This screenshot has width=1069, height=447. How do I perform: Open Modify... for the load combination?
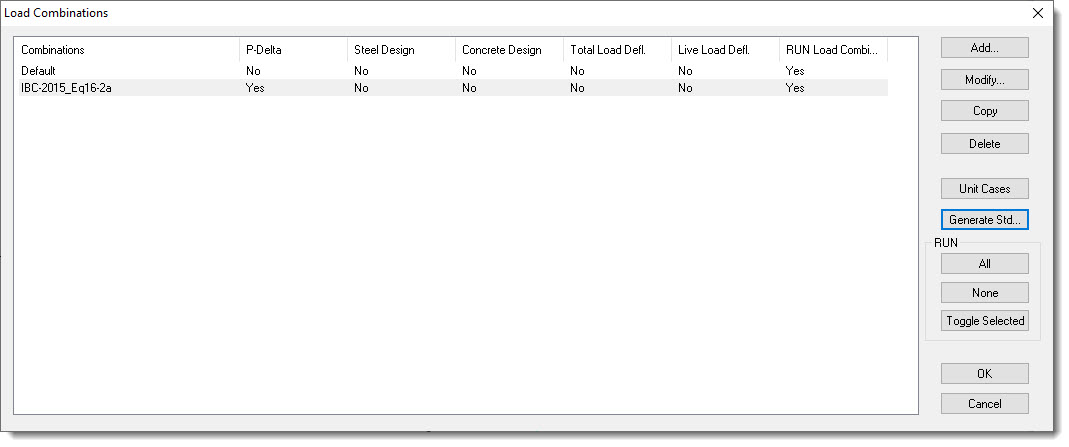pyautogui.click(x=984, y=80)
